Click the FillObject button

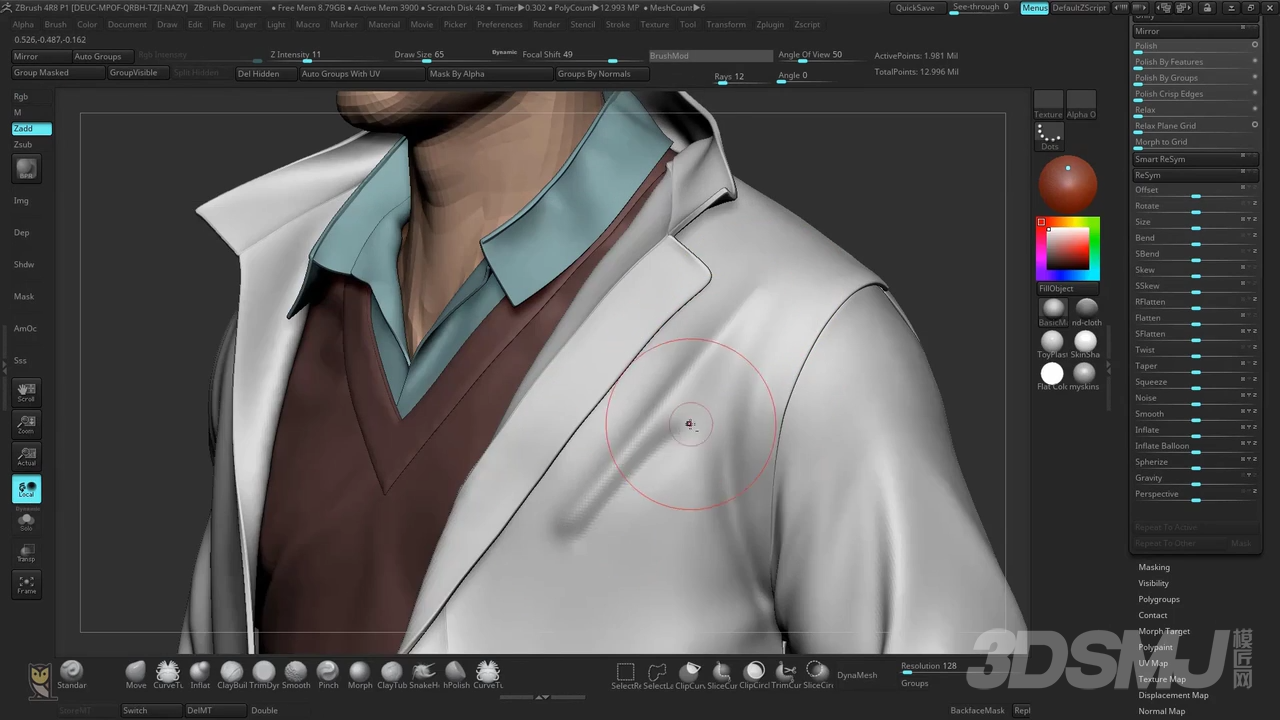point(1067,288)
